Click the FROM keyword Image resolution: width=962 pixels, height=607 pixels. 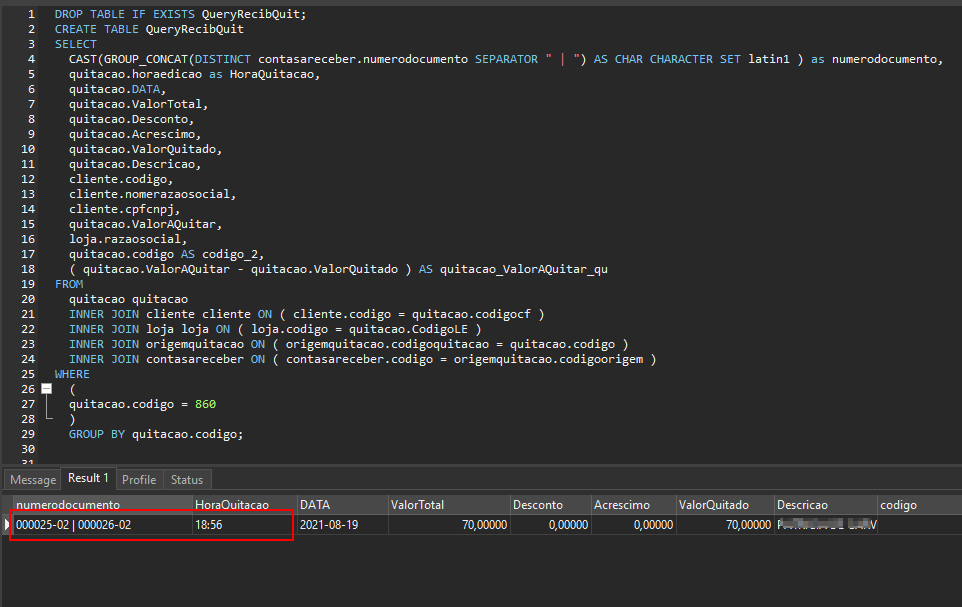(69, 284)
